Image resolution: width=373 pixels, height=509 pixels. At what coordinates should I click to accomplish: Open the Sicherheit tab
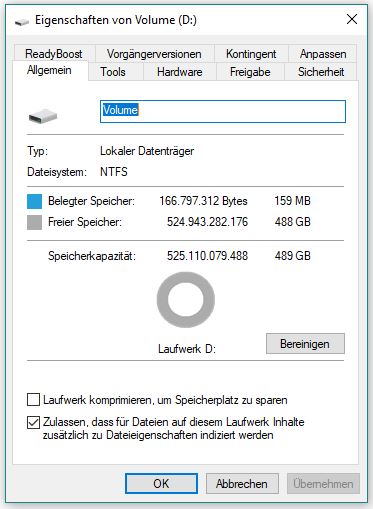point(321,72)
